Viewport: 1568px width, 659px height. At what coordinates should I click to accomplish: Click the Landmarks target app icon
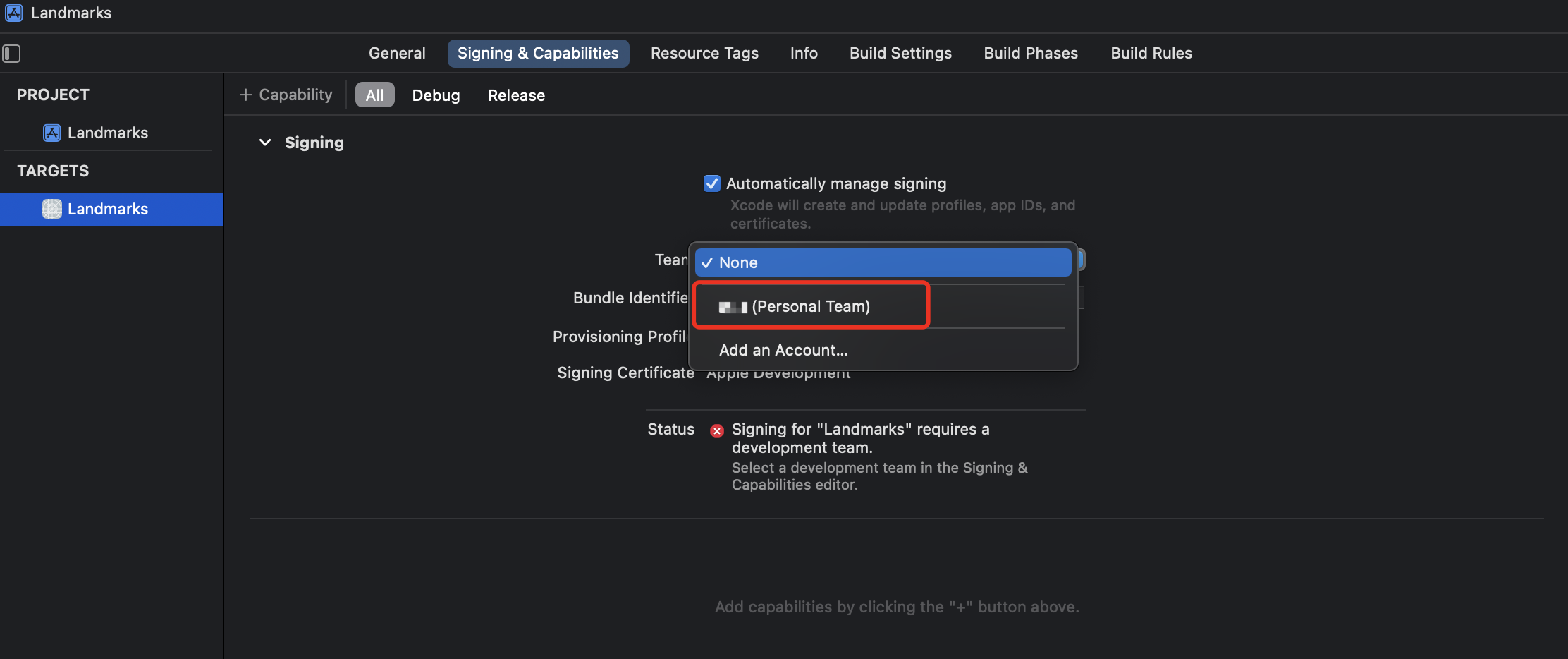pyautogui.click(x=52, y=209)
